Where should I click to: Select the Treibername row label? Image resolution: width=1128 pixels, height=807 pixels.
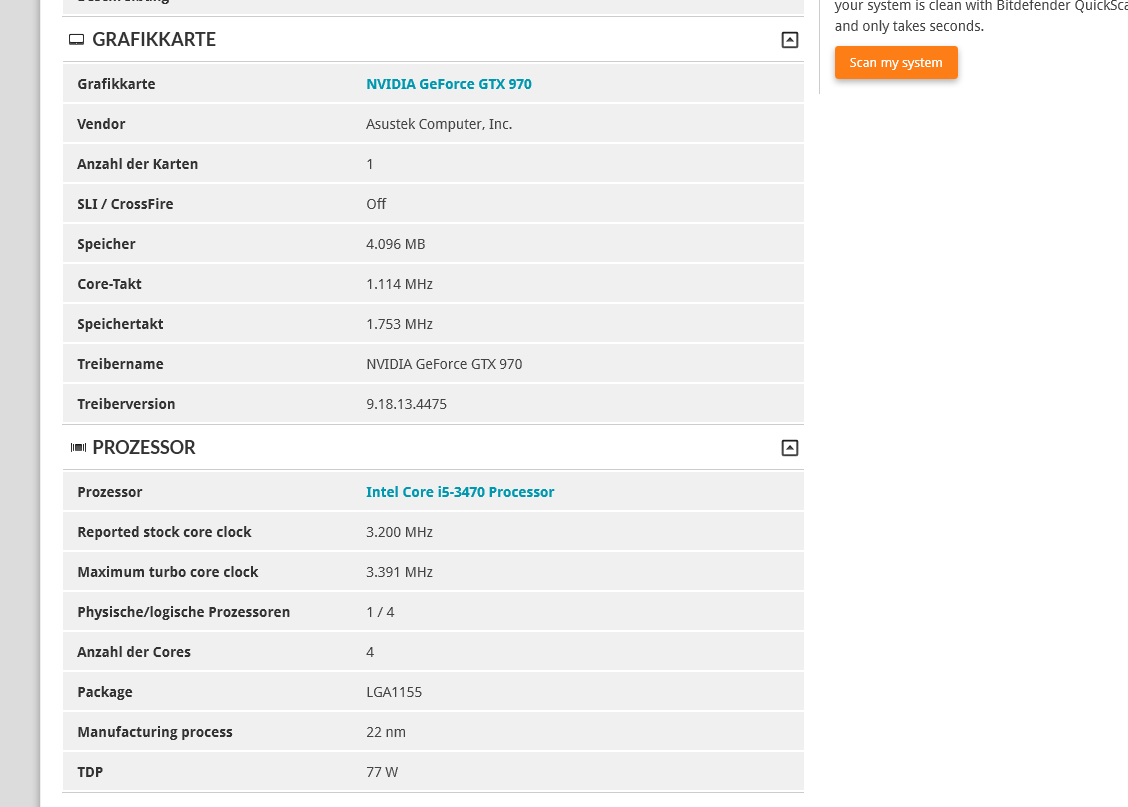(120, 365)
